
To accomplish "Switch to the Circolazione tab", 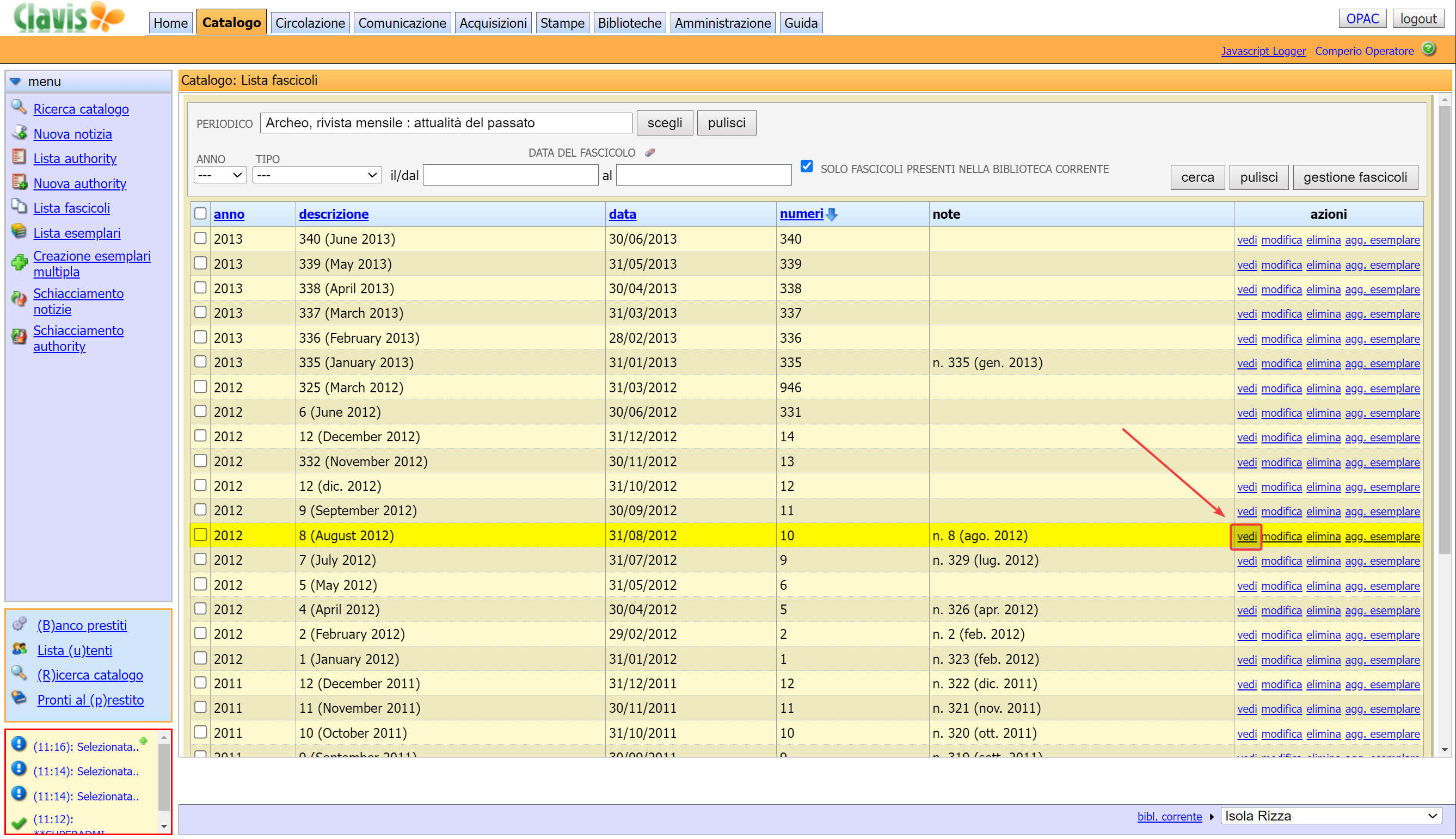I will click(310, 23).
